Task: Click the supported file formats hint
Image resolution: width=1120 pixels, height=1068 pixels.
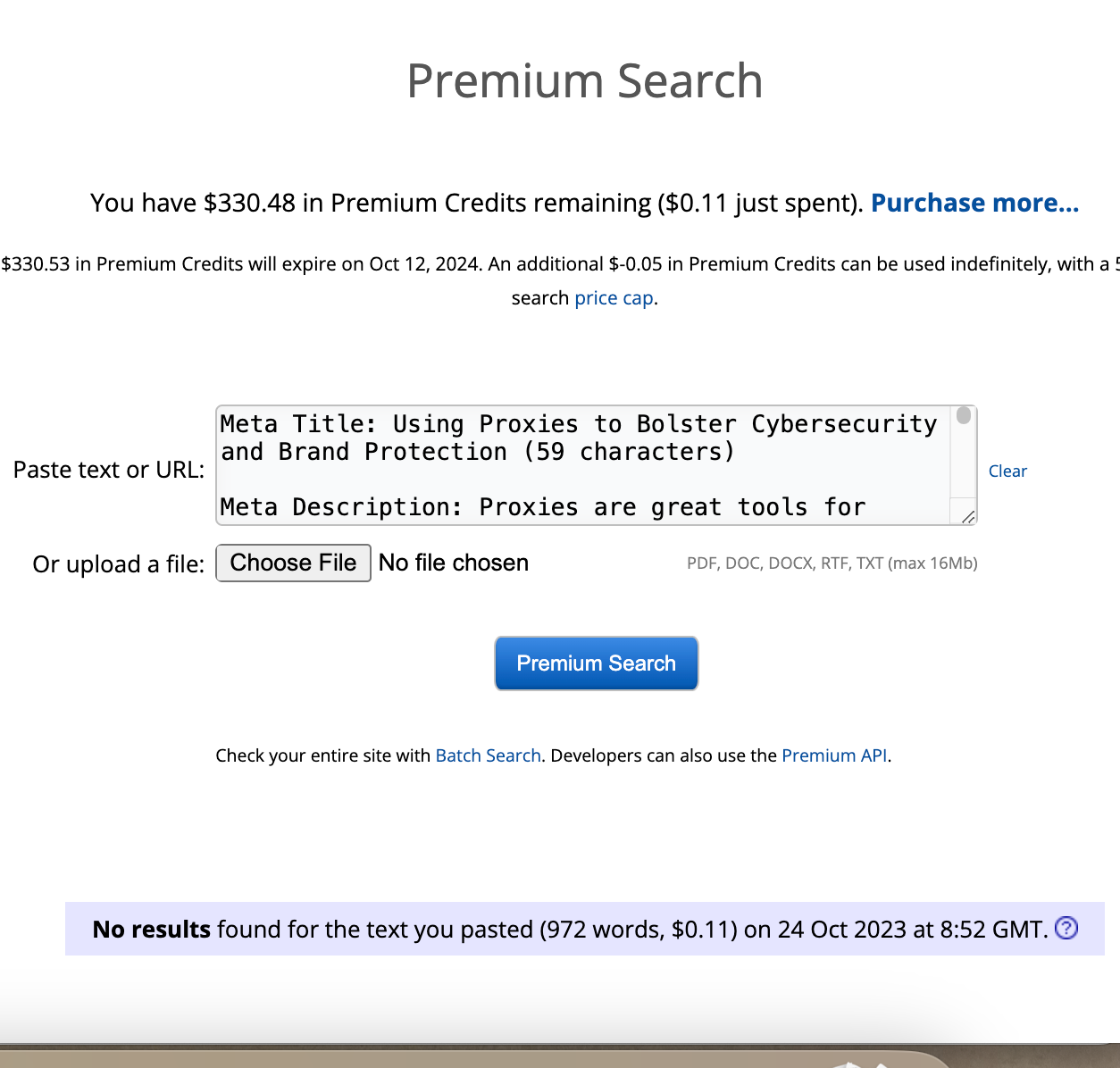Action: tap(832, 563)
